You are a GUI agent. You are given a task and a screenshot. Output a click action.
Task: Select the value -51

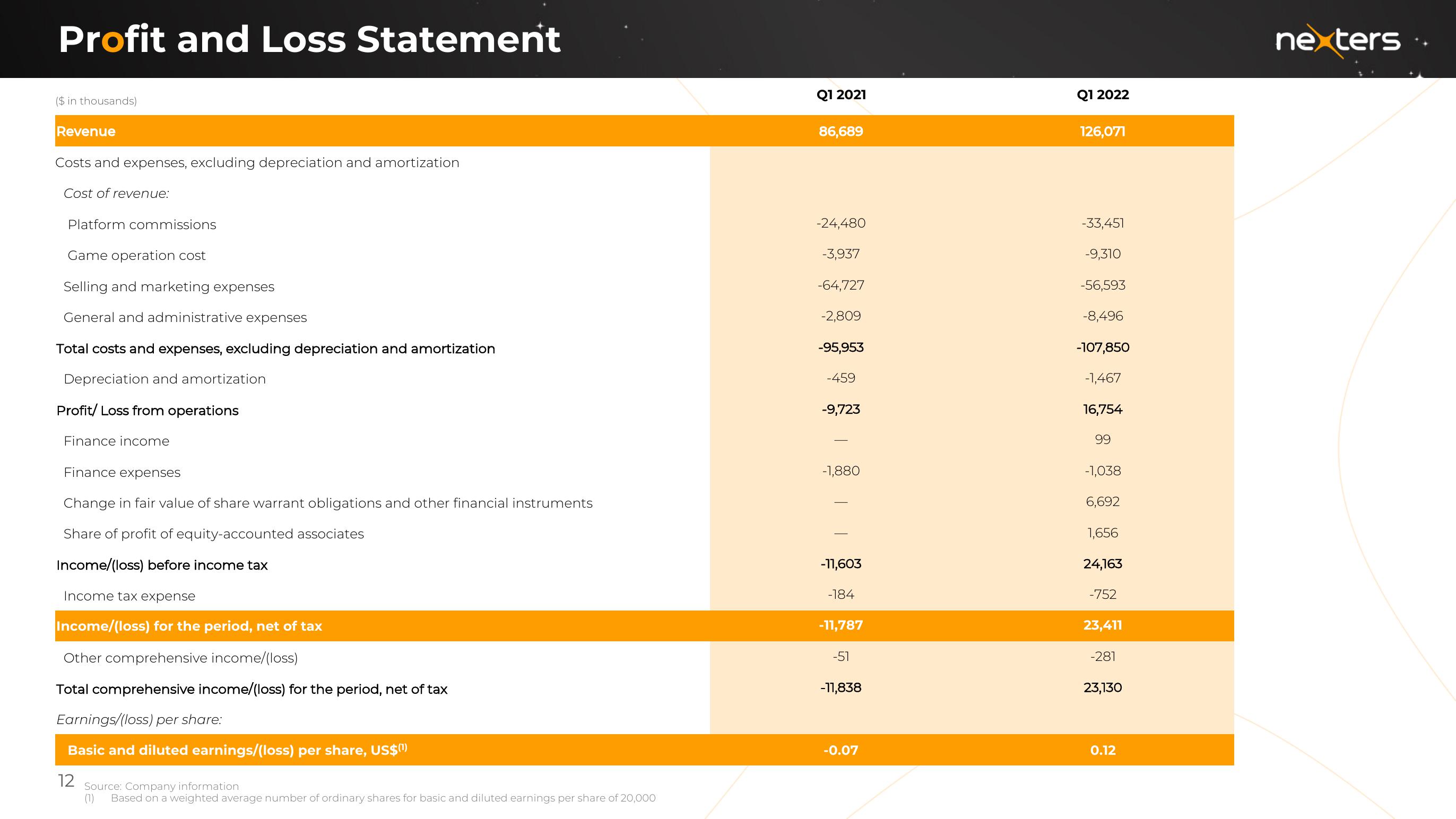pyautogui.click(x=841, y=657)
